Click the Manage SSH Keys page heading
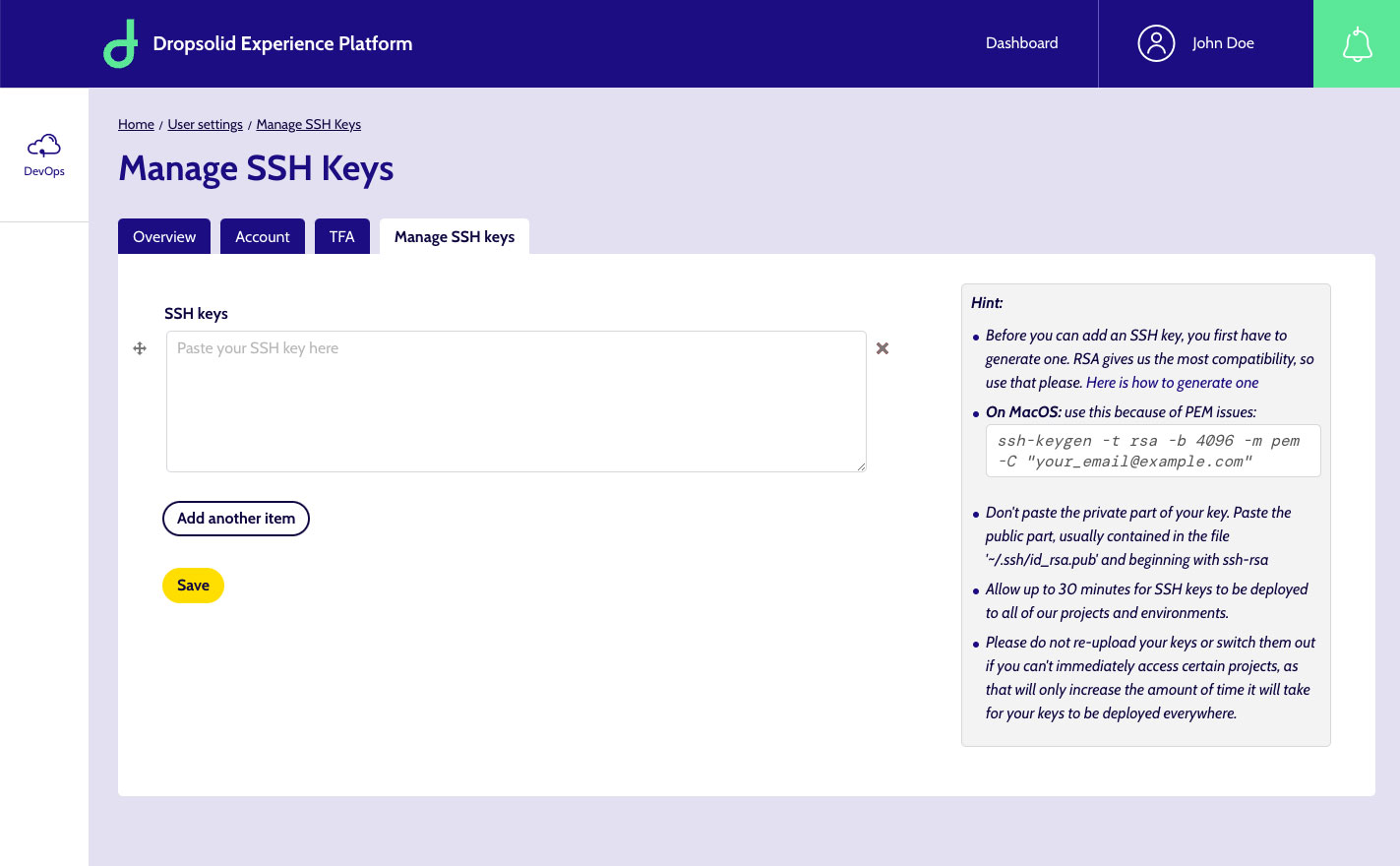 256,169
